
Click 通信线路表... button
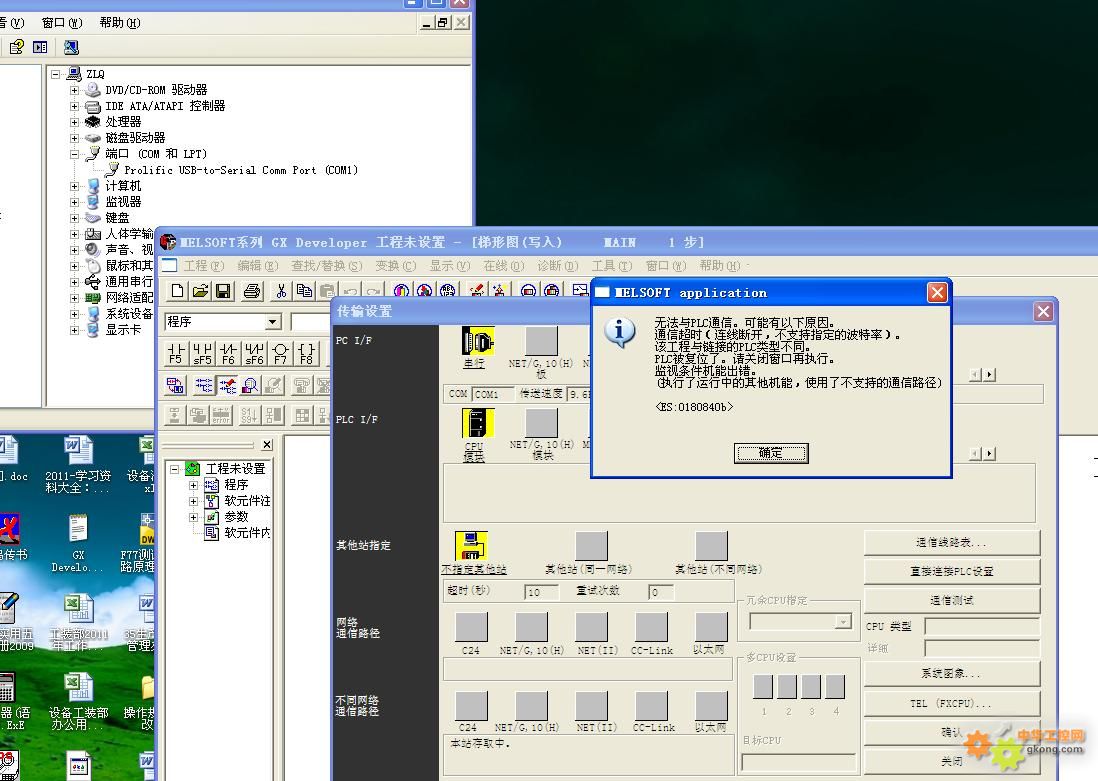coord(952,543)
